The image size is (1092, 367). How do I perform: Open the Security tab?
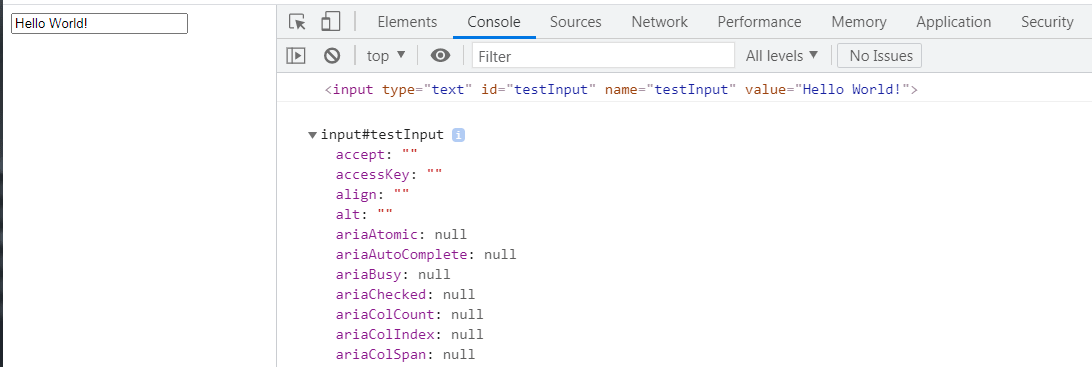1047,22
